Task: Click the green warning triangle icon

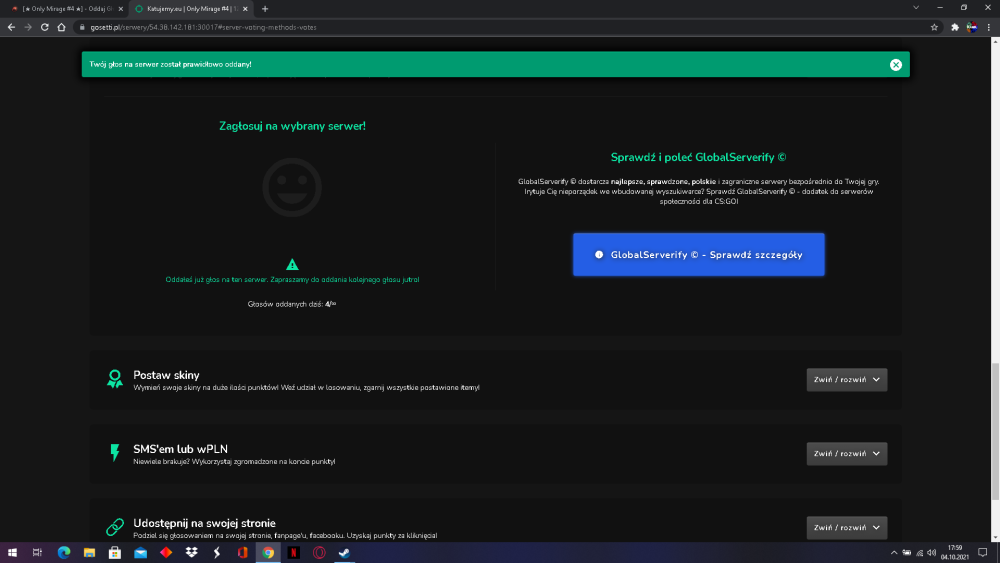Action: tap(292, 264)
